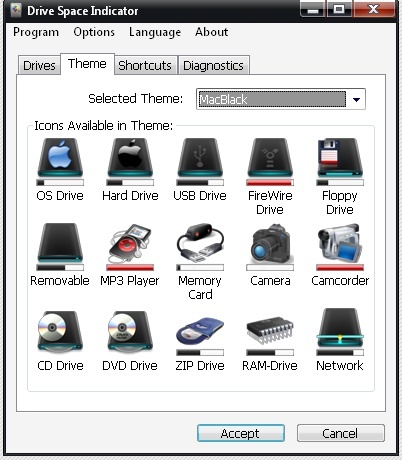The width and height of the screenshot is (402, 460).
Task: Click the ZIP Drive icon
Action: click(200, 331)
